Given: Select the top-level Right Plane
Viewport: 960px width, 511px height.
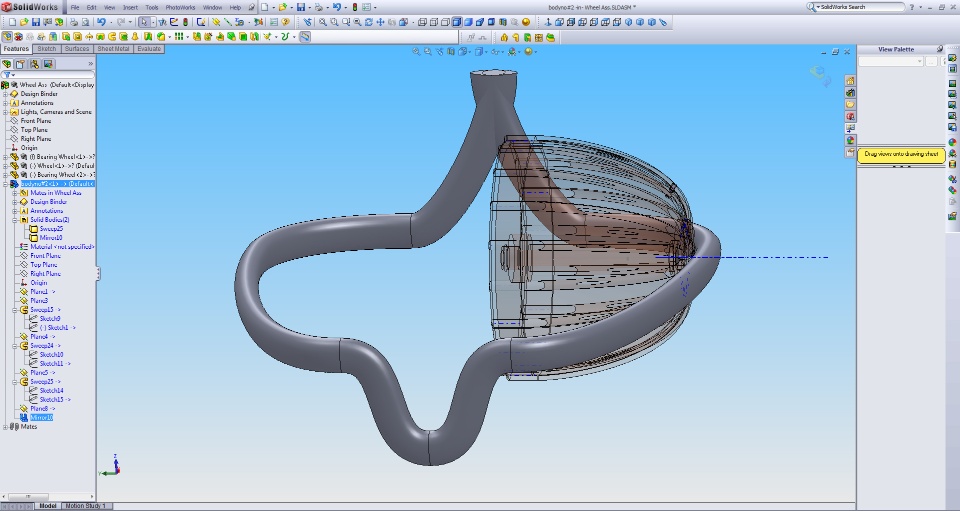Looking at the screenshot, I should (x=36, y=139).
